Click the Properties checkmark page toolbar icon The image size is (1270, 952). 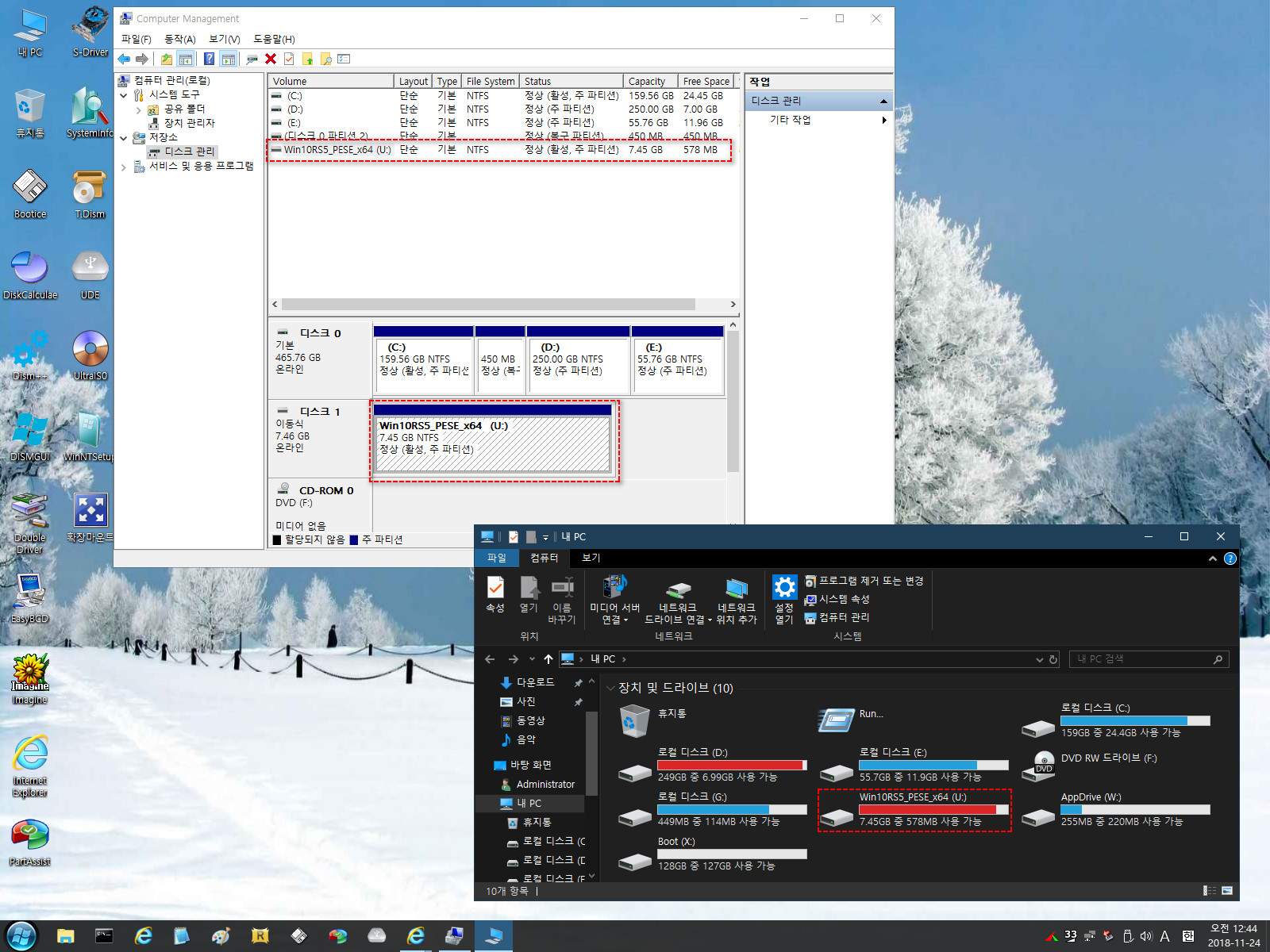(x=289, y=59)
